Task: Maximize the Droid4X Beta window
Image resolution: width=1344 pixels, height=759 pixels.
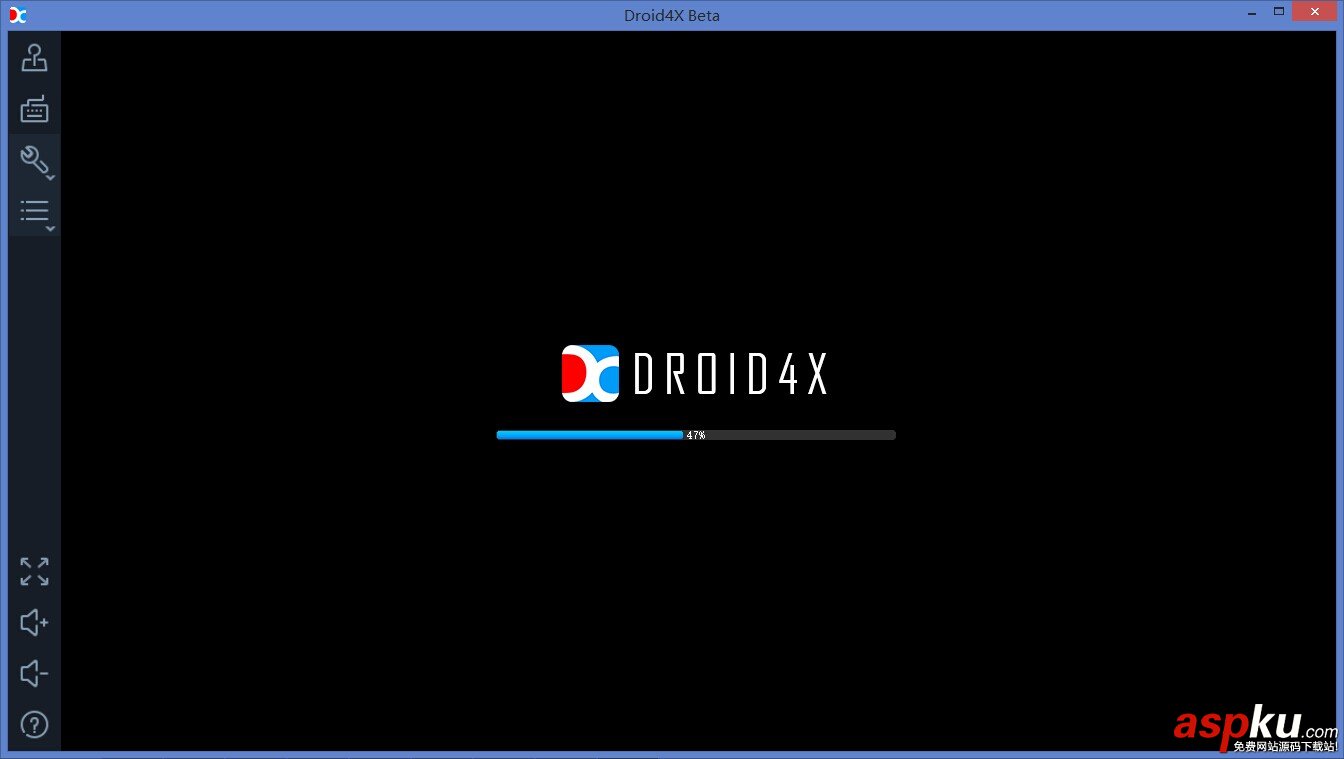Action: pyautogui.click(x=1279, y=11)
